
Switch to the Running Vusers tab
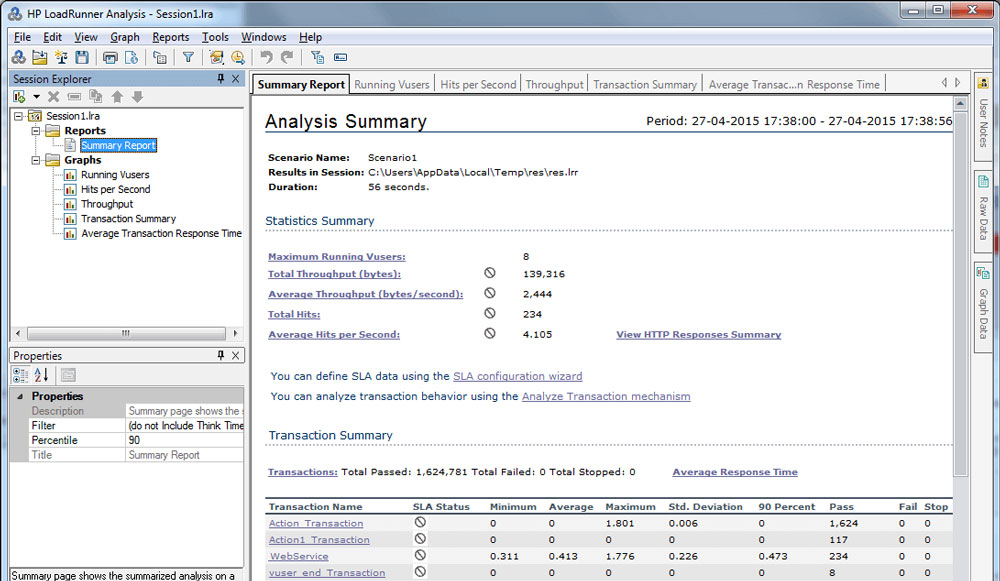pyautogui.click(x=392, y=84)
